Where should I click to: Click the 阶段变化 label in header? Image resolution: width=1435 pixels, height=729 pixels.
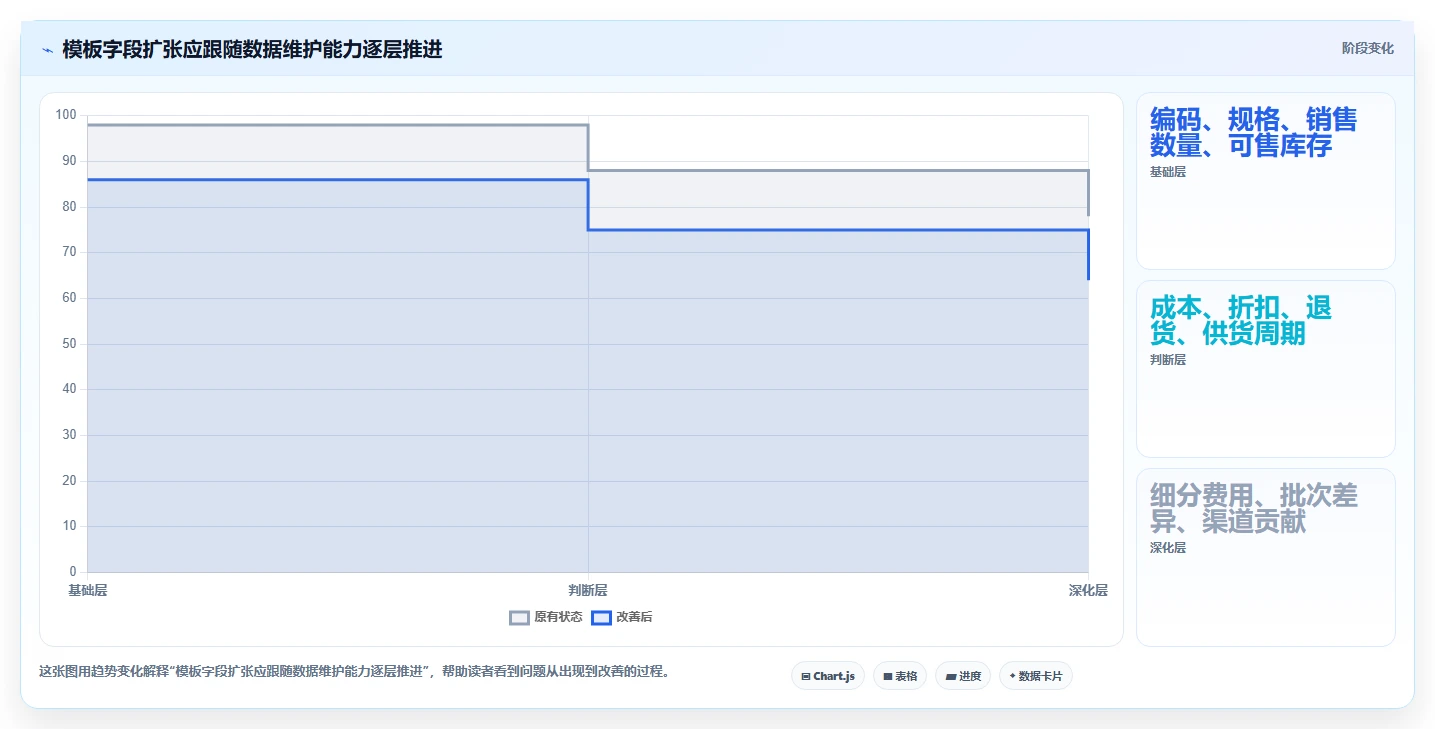(x=1367, y=48)
